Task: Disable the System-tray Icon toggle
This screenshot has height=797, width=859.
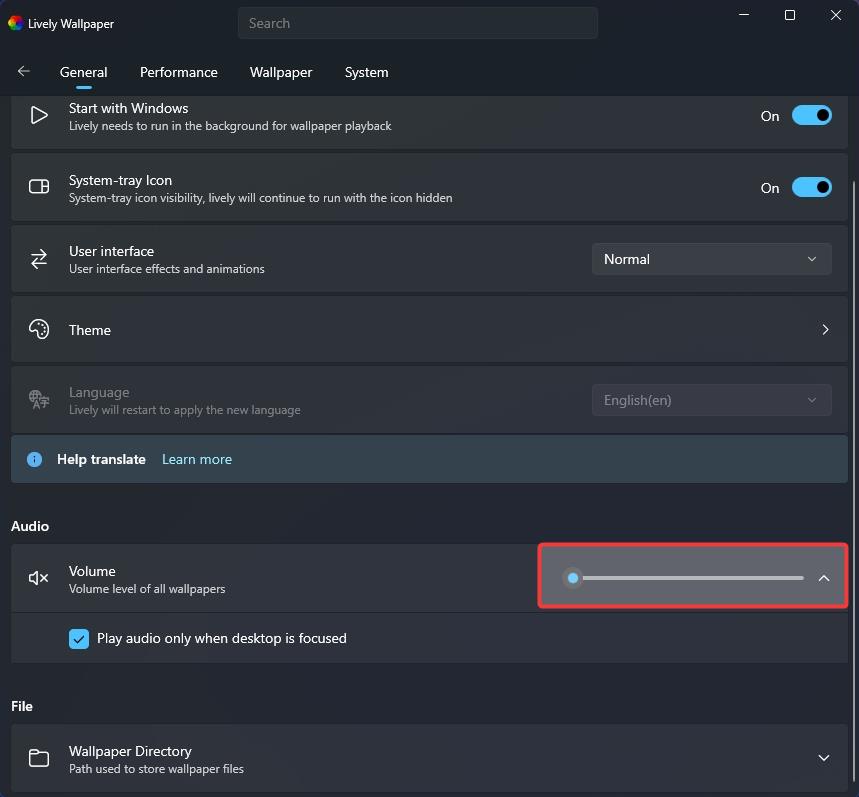Action: pyautogui.click(x=811, y=187)
